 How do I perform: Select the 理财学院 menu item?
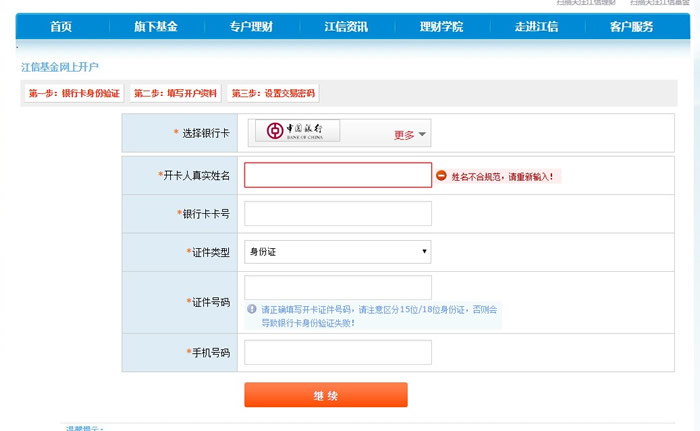[441, 27]
